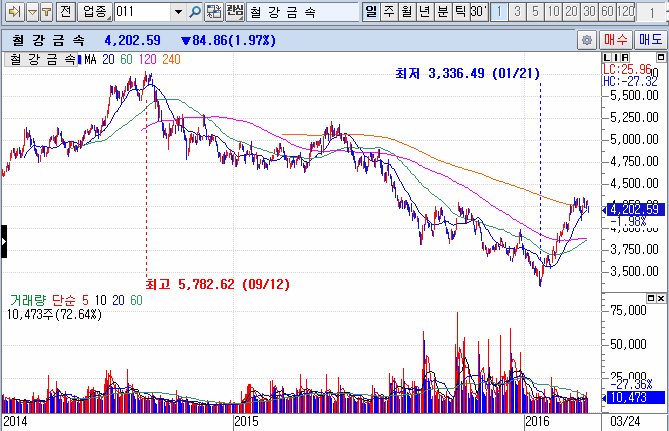Toggle the 분 (minute) chart period

click(441, 11)
